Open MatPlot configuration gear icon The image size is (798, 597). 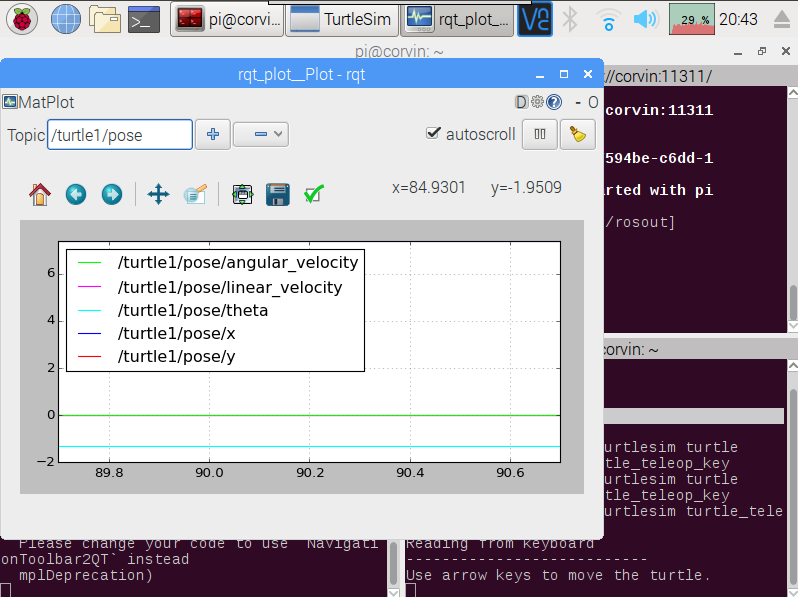[537, 102]
